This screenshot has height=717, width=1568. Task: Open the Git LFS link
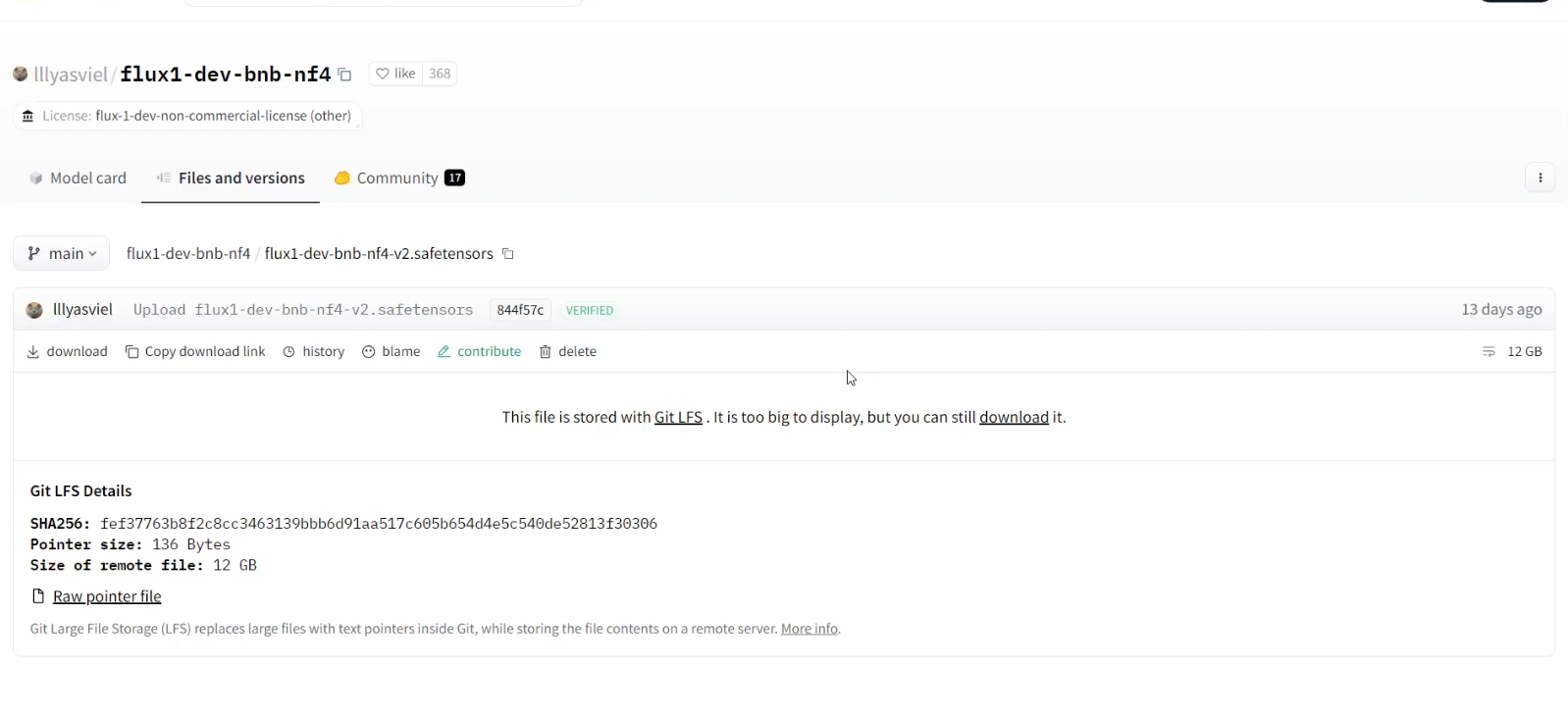(x=678, y=417)
